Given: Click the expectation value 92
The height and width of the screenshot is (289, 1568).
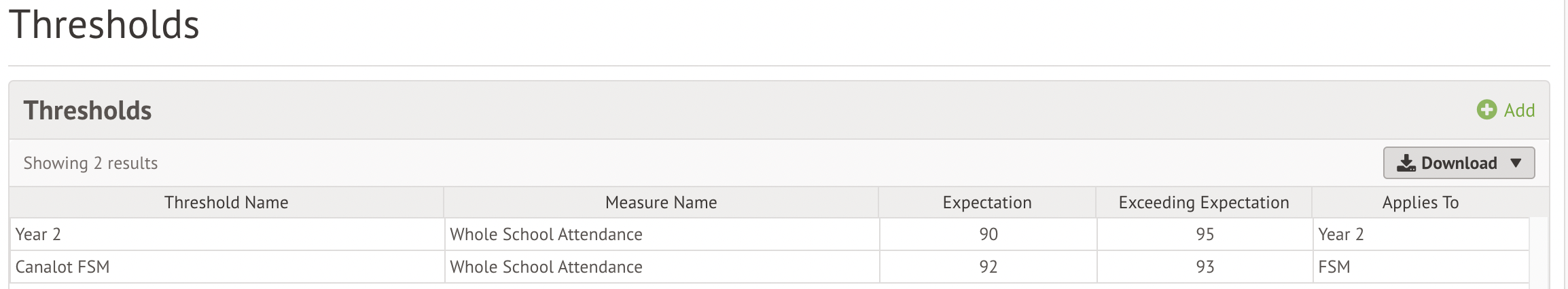Looking at the screenshot, I should [x=988, y=267].
